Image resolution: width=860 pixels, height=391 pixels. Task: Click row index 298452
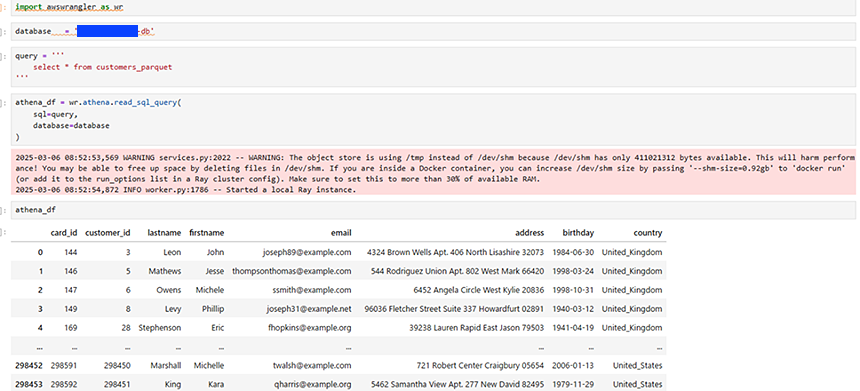point(29,365)
